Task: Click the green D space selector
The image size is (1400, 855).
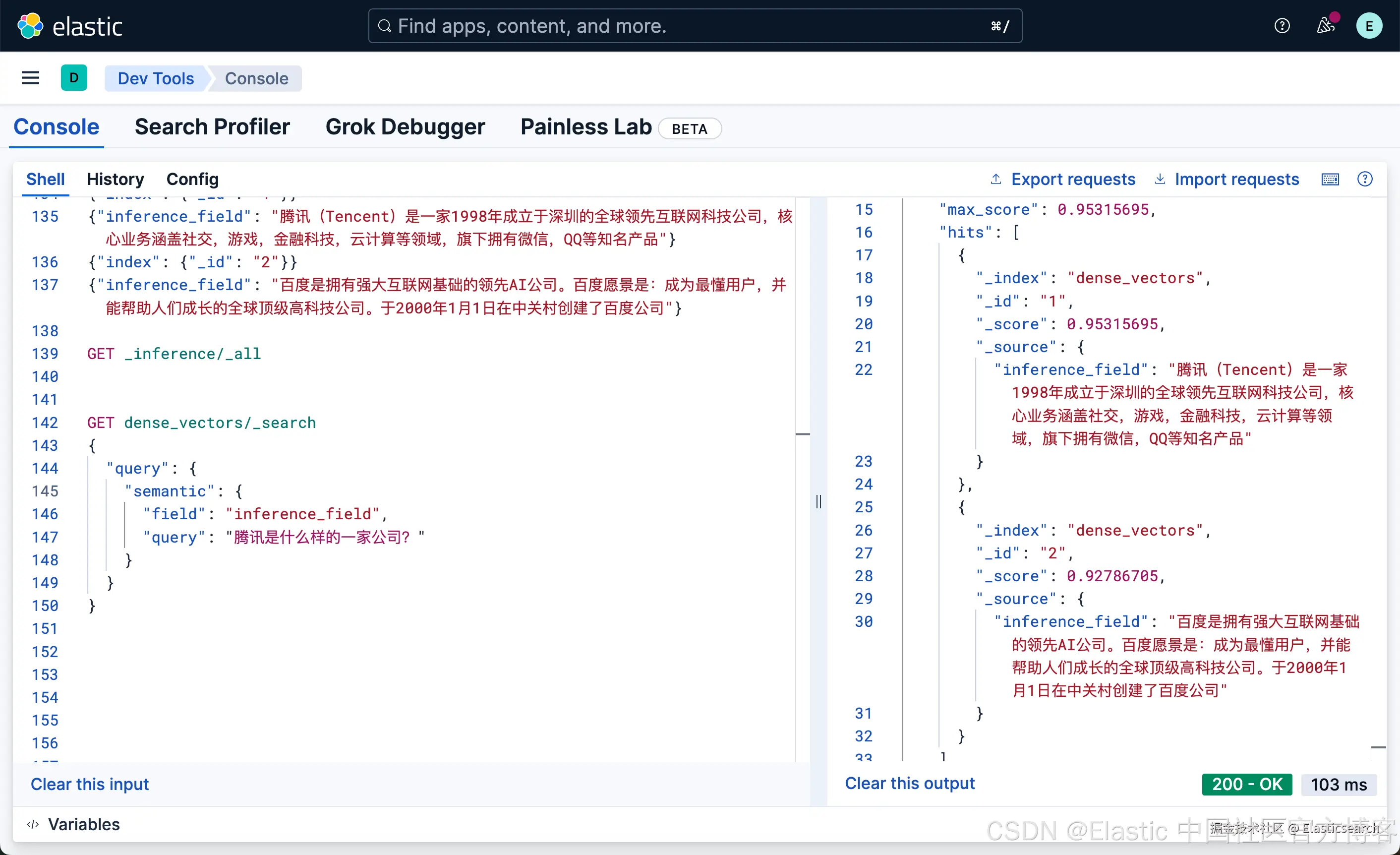Action: coord(74,78)
